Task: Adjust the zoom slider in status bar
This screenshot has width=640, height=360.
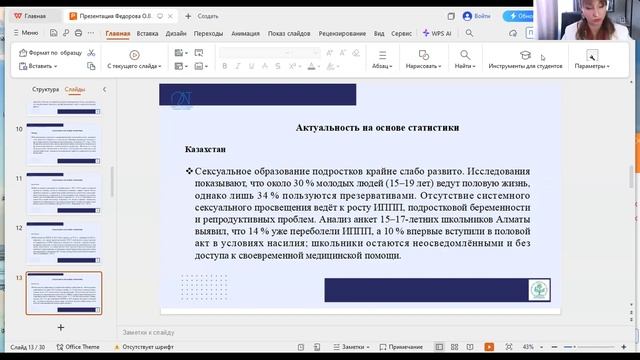Action: [x=589, y=347]
